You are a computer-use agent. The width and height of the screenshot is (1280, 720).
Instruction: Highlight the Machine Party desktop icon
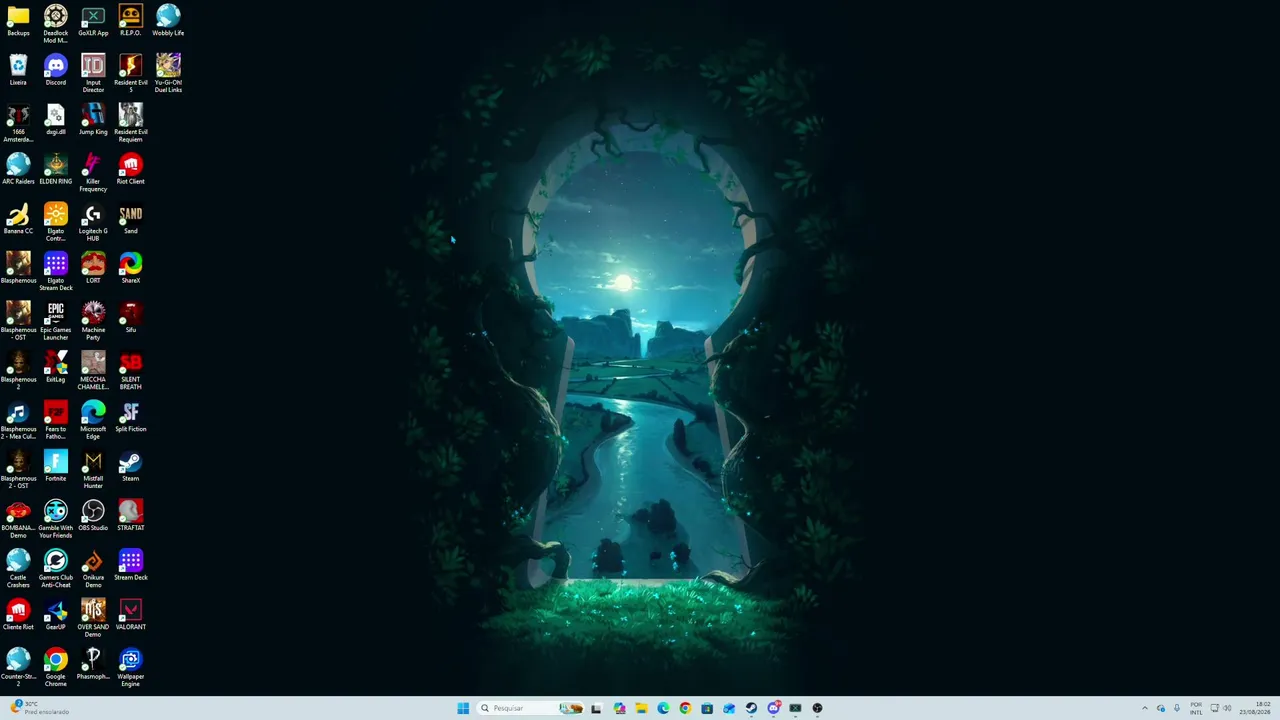pyautogui.click(x=93, y=321)
